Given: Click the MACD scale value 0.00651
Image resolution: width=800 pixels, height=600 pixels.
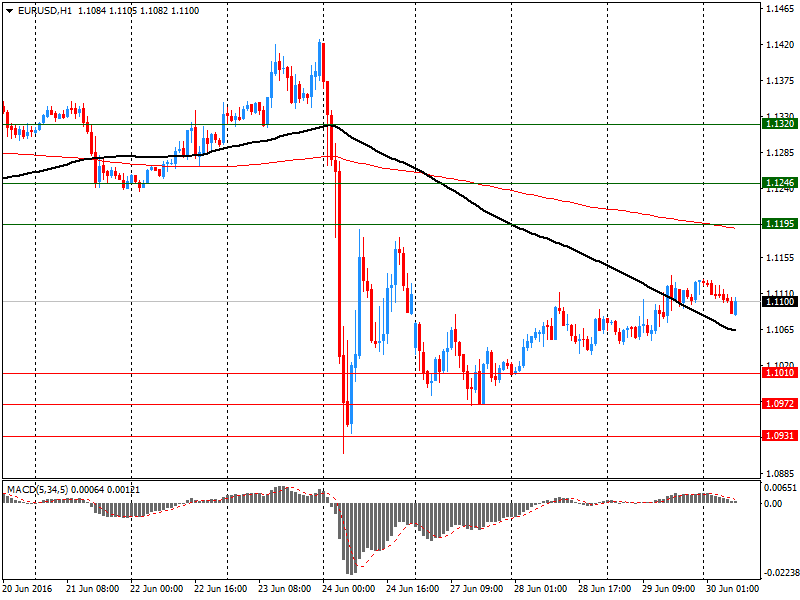Looking at the screenshot, I should [x=780, y=488].
